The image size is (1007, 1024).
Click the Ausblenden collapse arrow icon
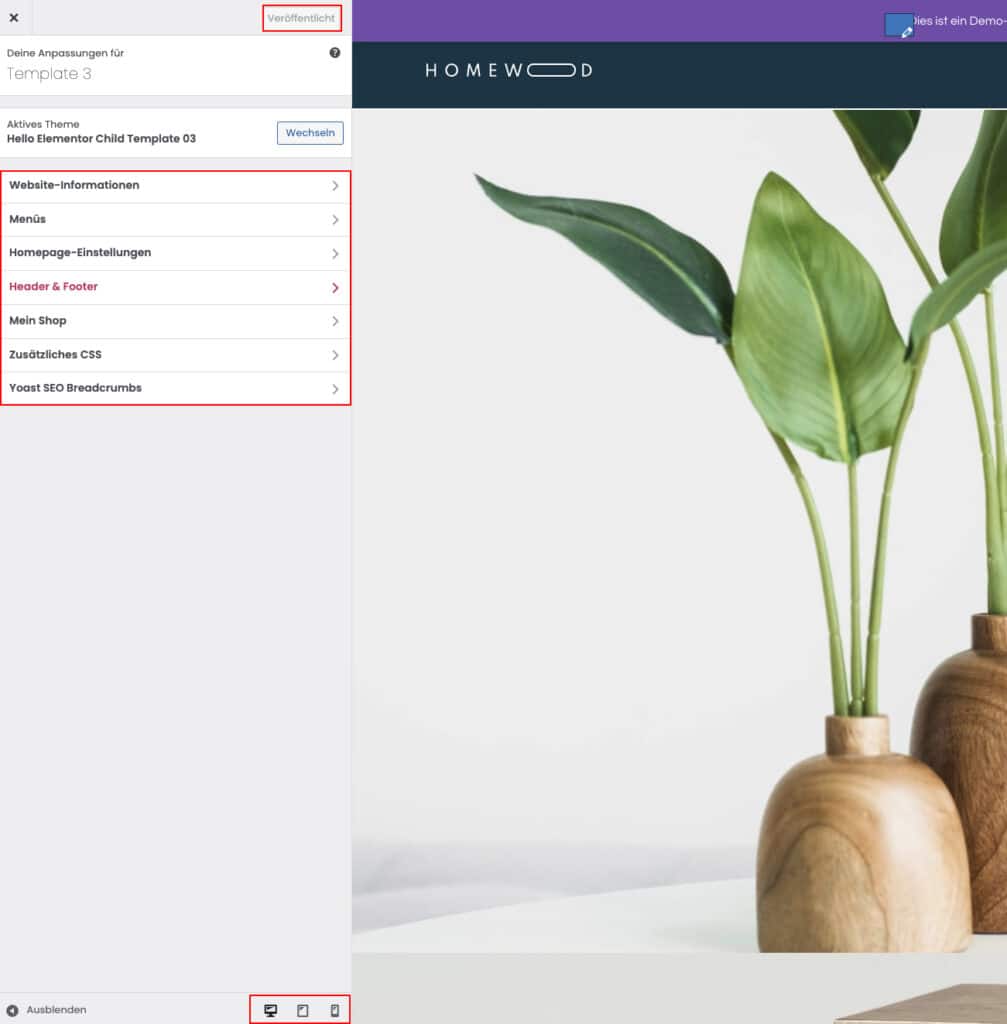[x=13, y=1010]
